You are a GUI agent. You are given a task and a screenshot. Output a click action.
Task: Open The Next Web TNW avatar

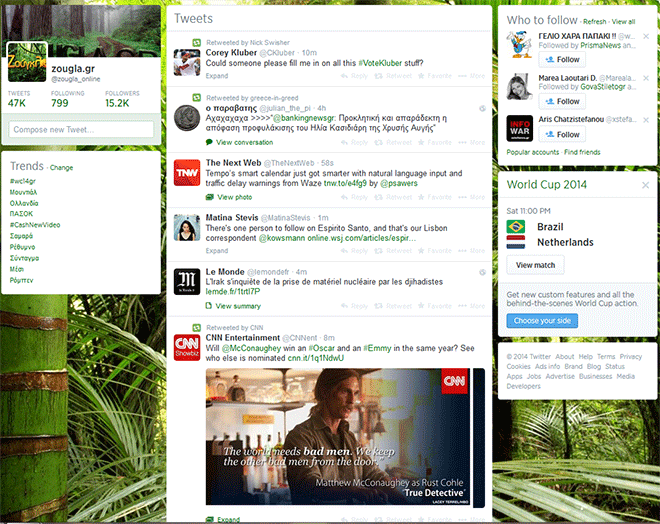coord(188,174)
